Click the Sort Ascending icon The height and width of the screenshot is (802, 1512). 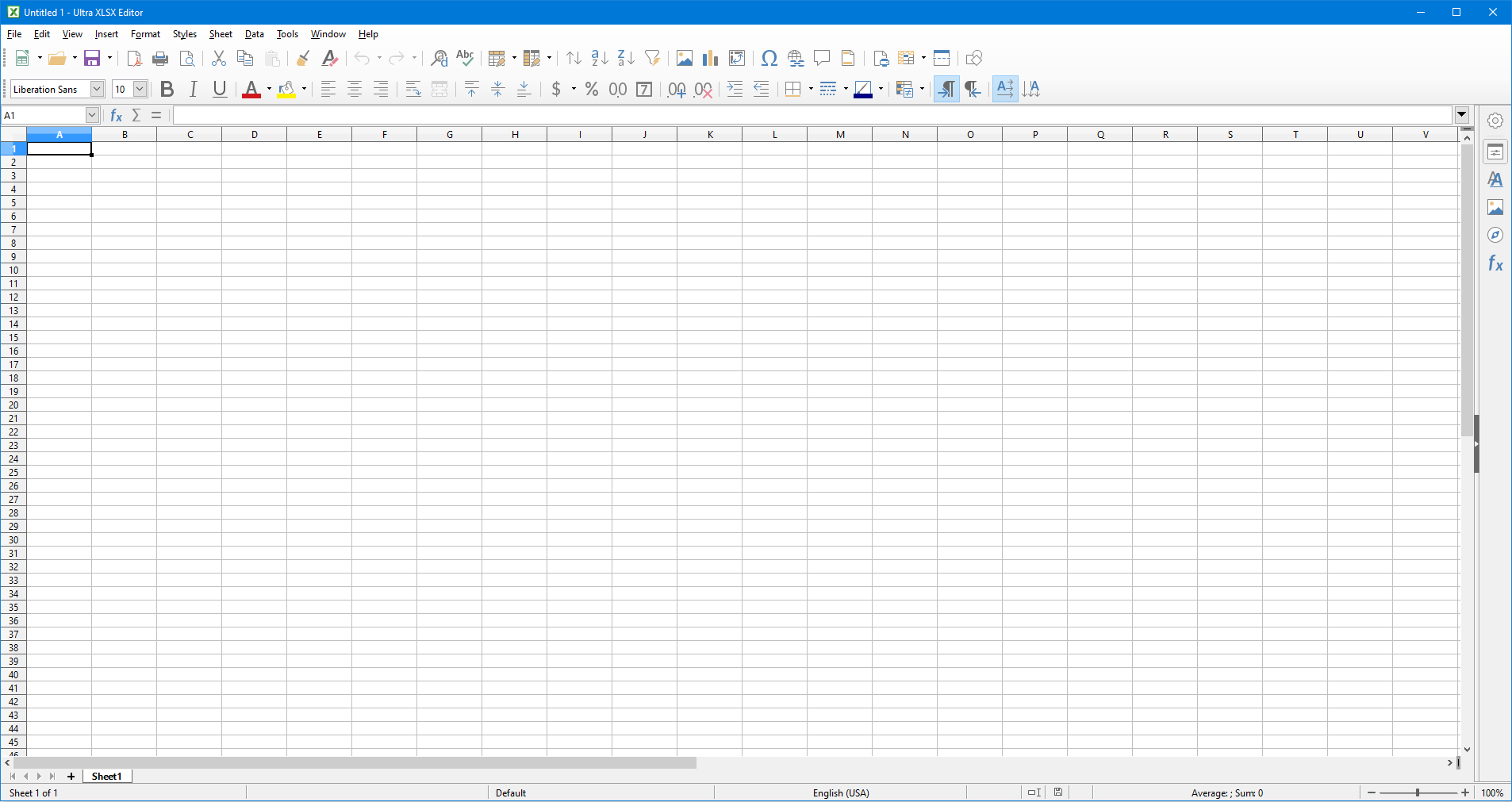600,58
